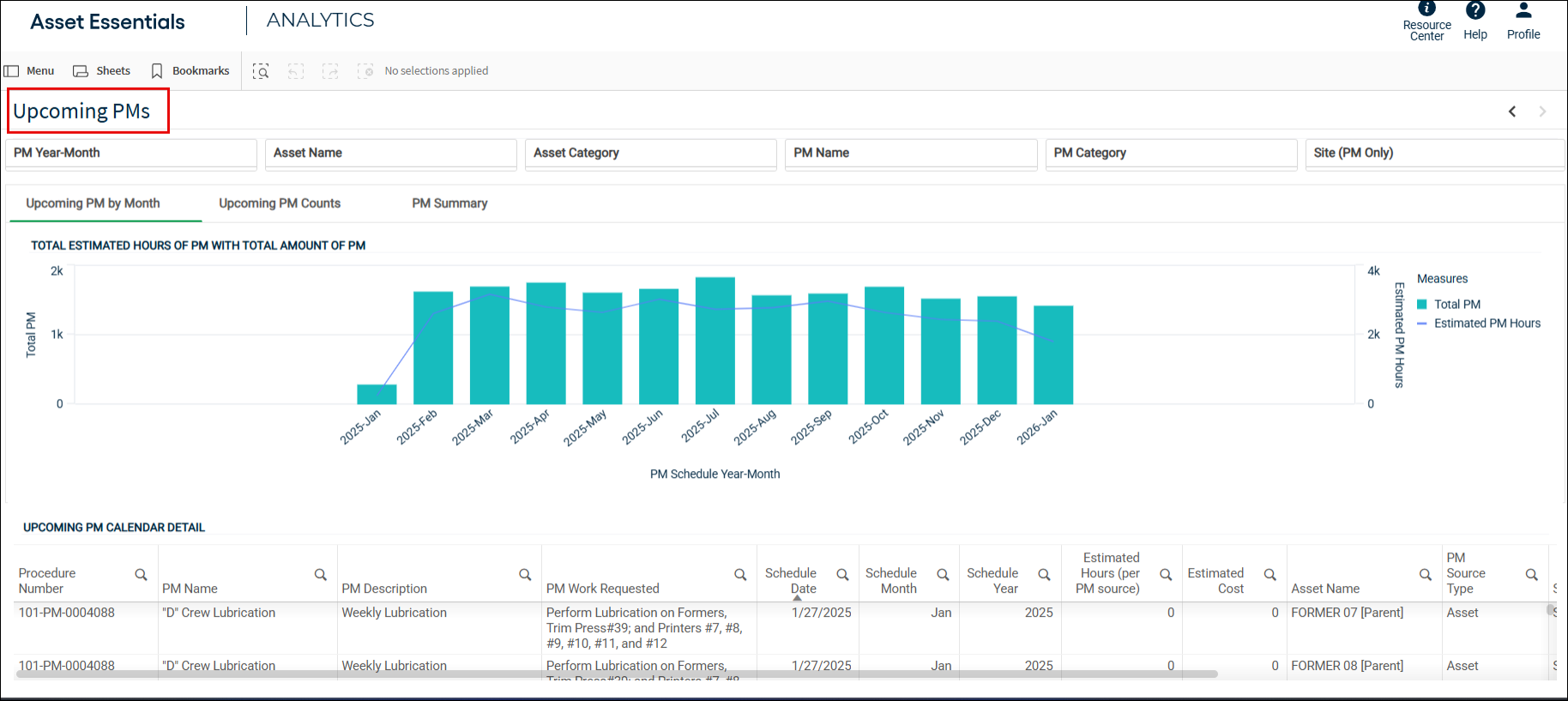Go to previous sheet arrow
This screenshot has height=701, width=1568.
point(1512,112)
